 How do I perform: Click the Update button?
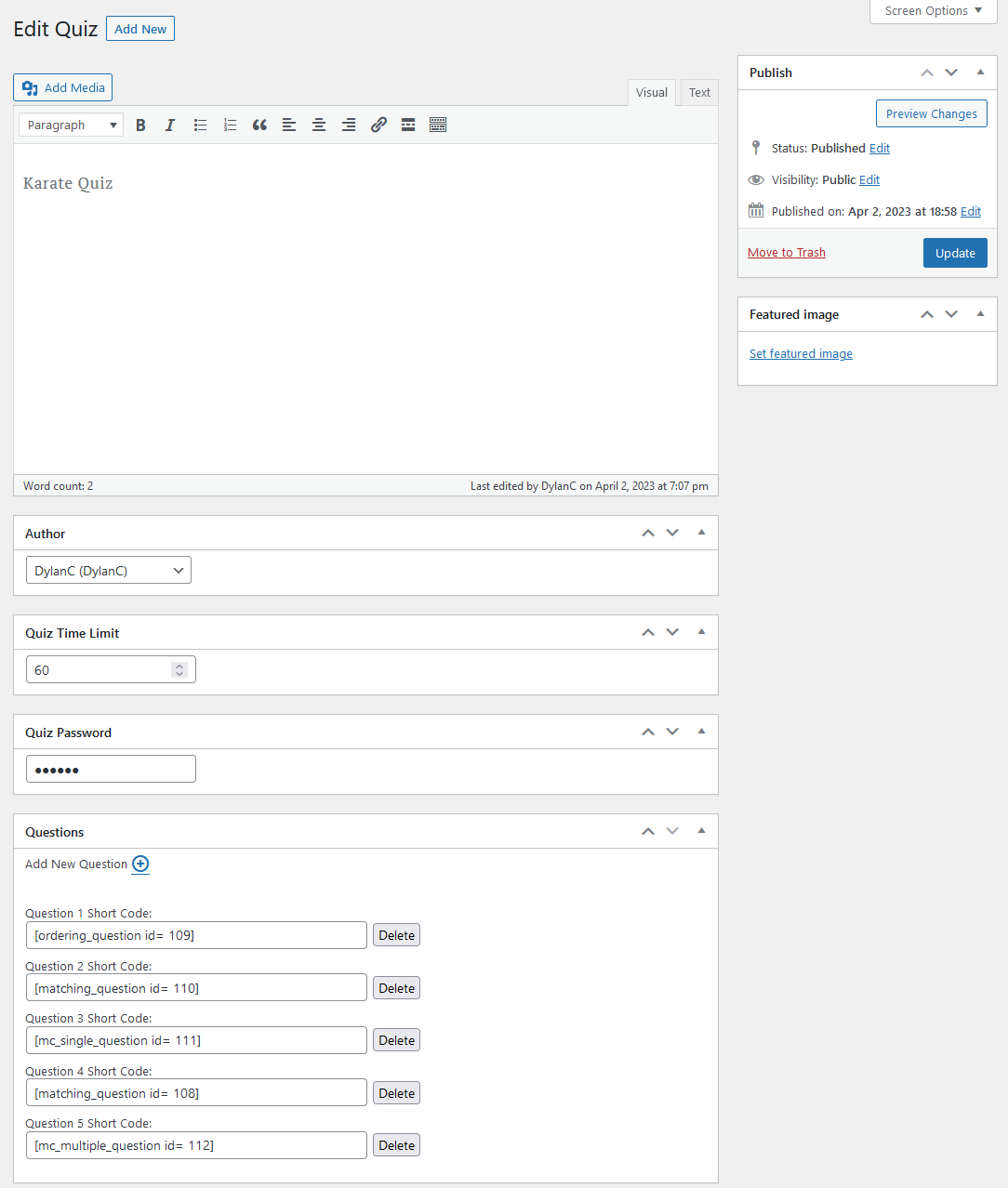pyautogui.click(x=955, y=253)
